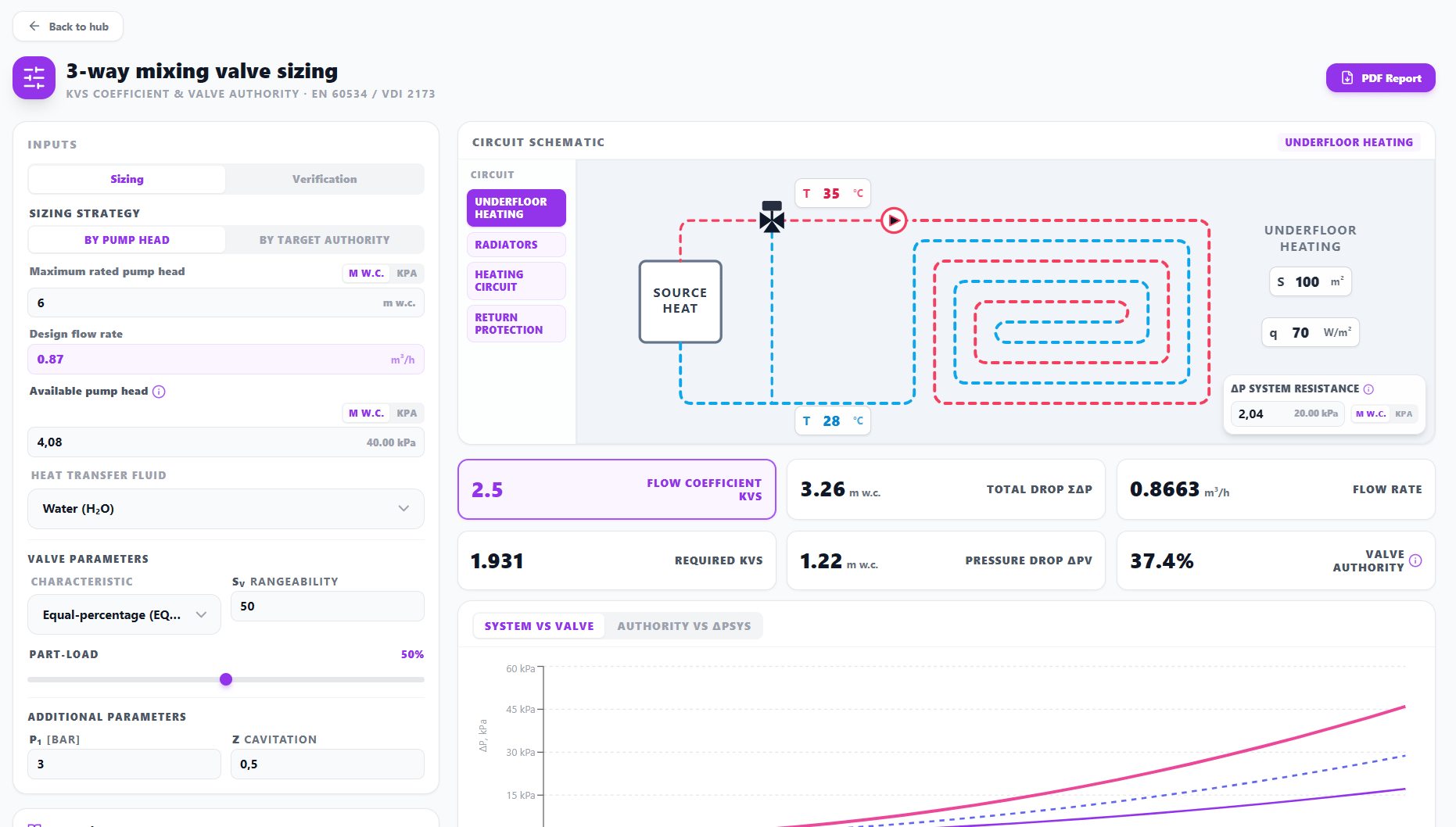Click the ΔP System Resistance info icon

pos(1368,389)
